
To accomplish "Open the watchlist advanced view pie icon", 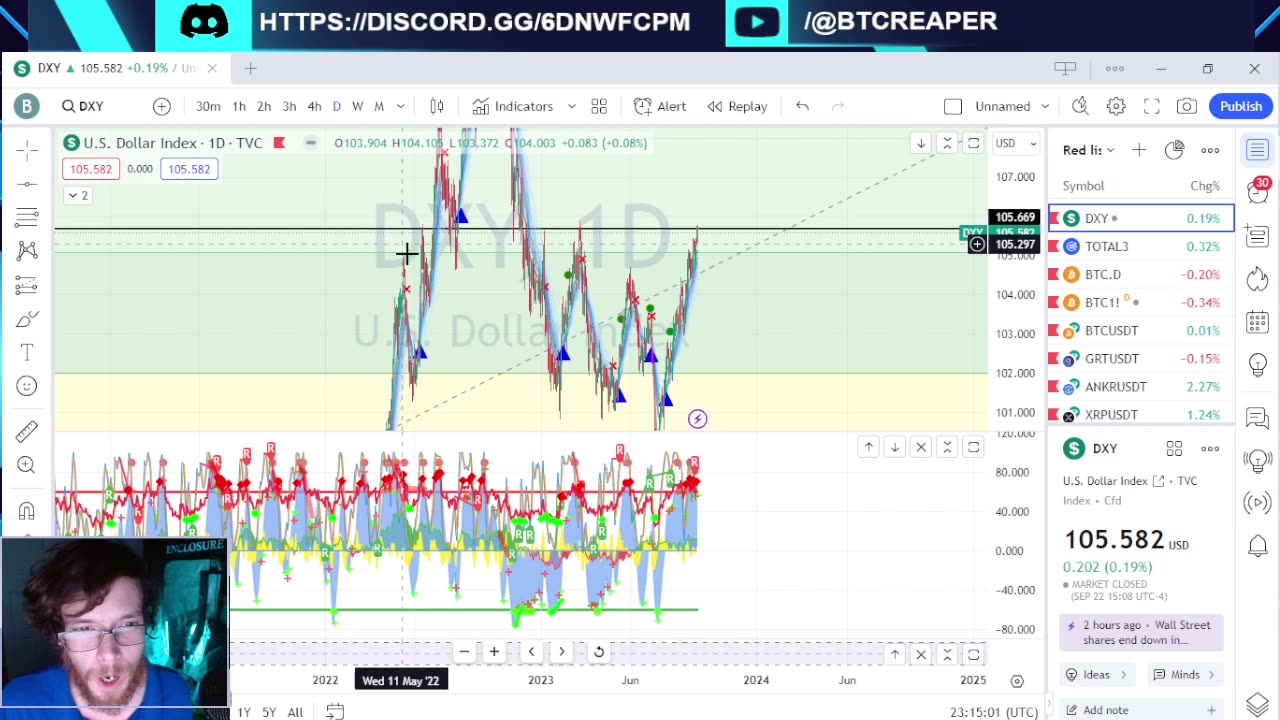I will (1174, 150).
